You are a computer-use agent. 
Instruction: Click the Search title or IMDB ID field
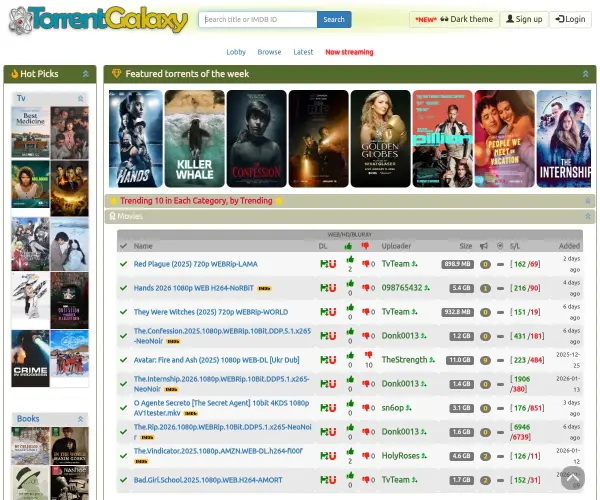pos(258,20)
